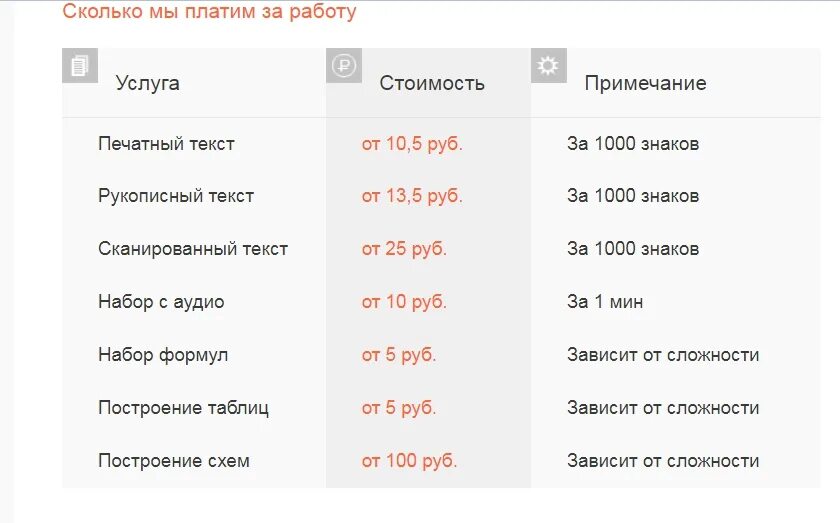
Task: Click the Набор с аудио service
Action: pyautogui.click(x=161, y=302)
